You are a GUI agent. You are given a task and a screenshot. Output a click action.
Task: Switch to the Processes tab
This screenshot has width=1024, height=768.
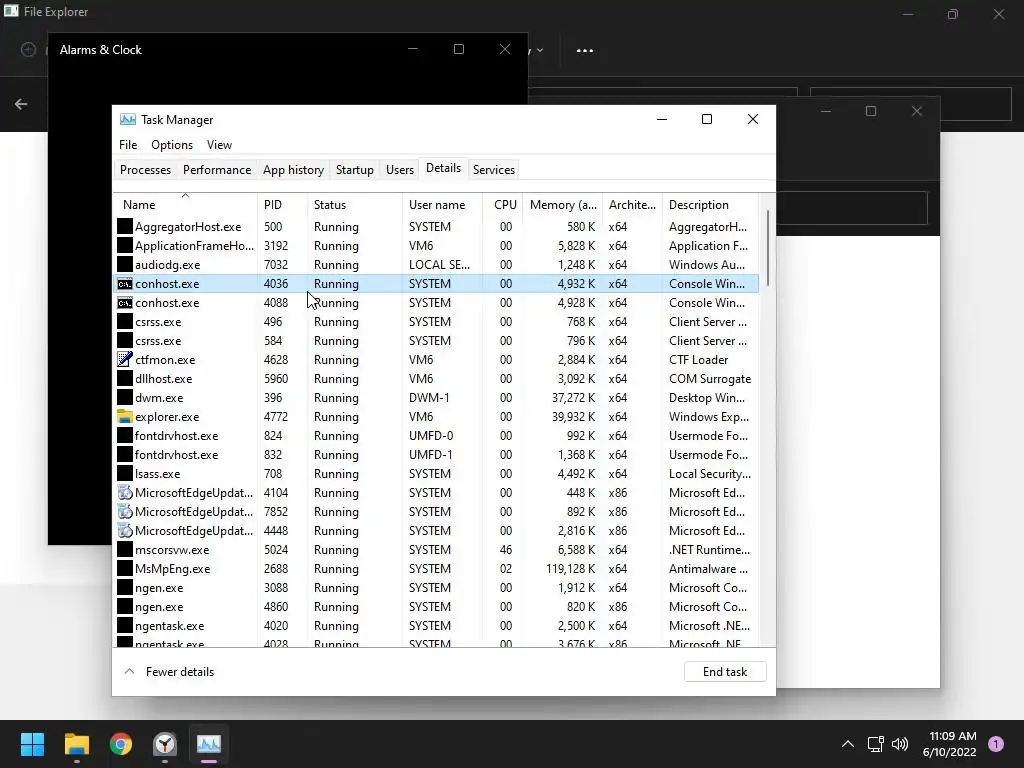tap(145, 170)
